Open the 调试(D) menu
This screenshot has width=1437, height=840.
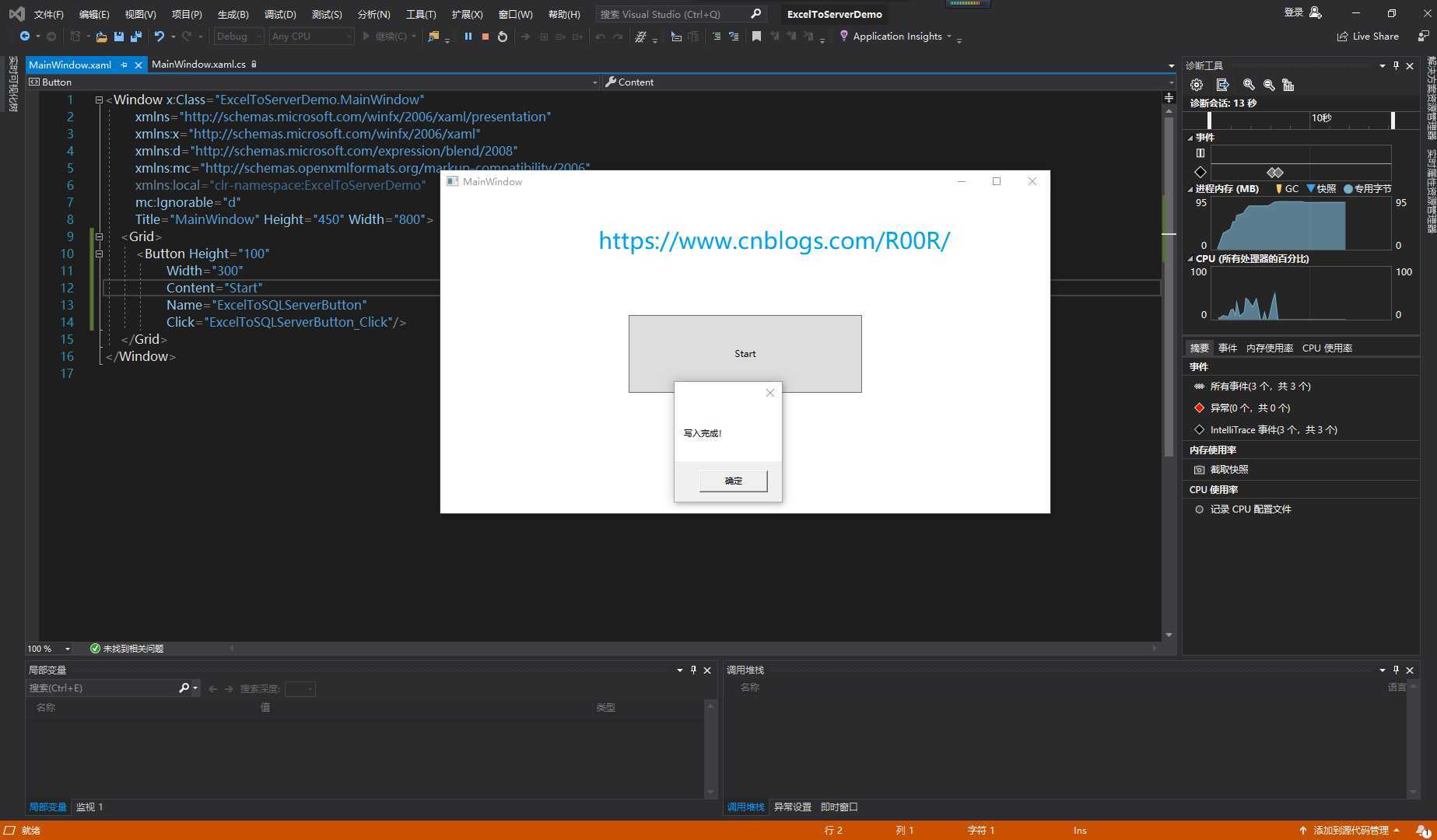[280, 14]
